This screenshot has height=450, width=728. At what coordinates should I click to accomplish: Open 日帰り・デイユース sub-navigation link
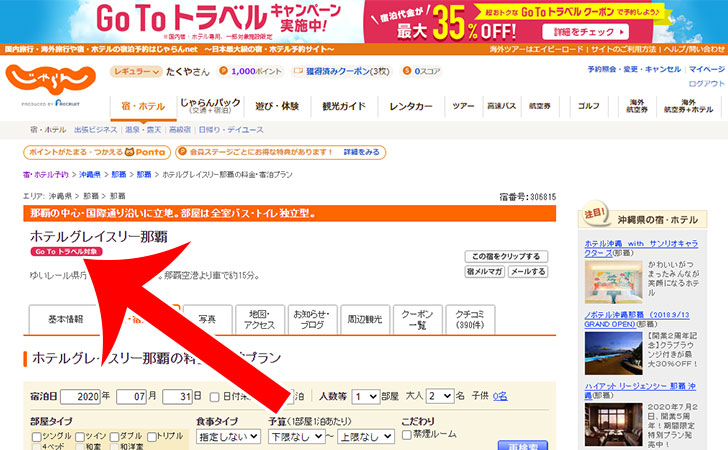tap(231, 130)
